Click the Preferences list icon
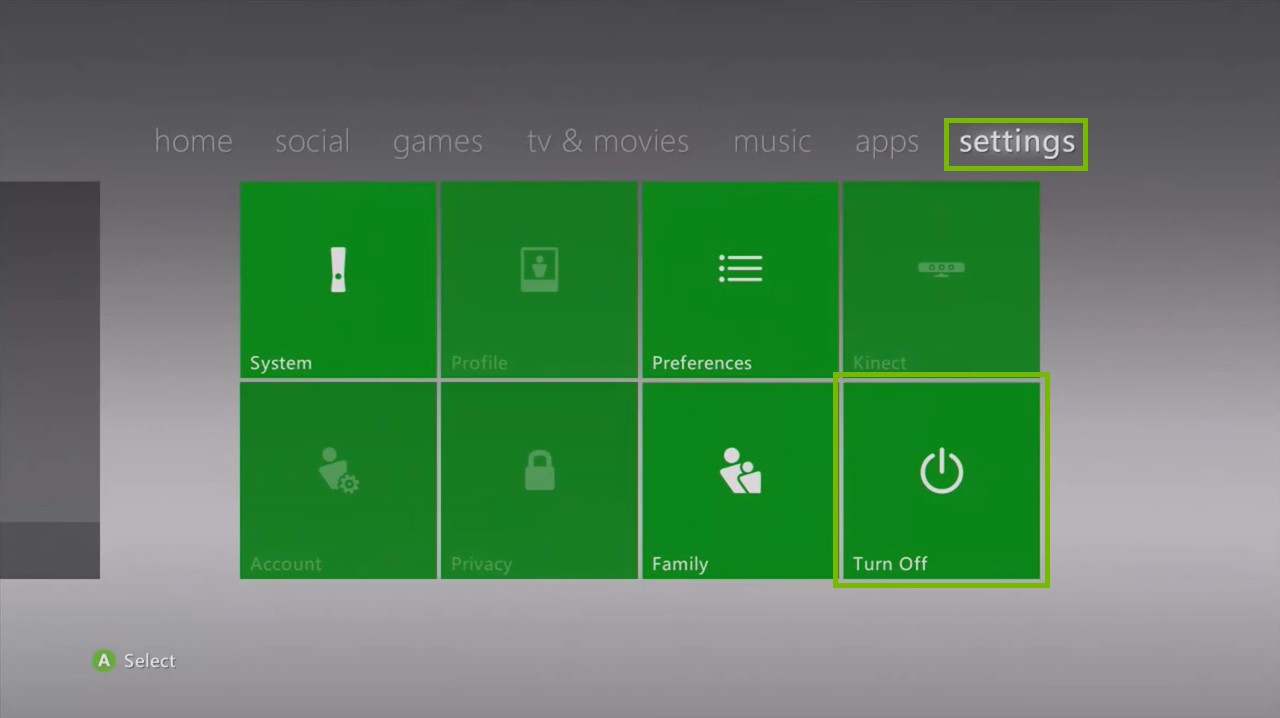The width and height of the screenshot is (1280, 718). click(x=739, y=267)
